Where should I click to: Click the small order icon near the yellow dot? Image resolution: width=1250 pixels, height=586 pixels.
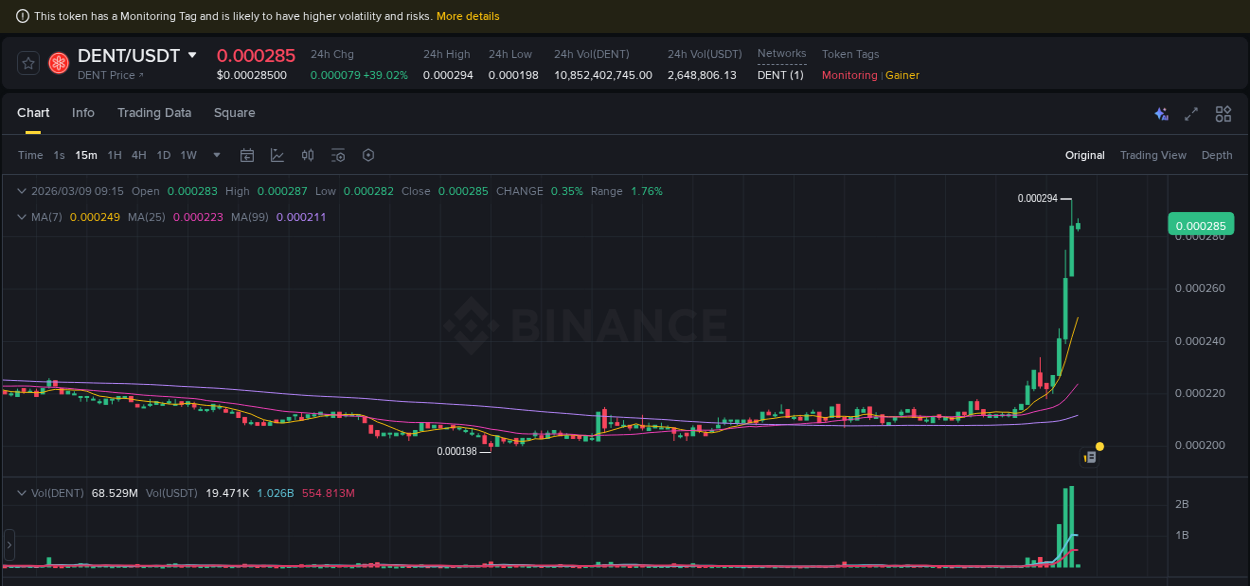[1089, 455]
